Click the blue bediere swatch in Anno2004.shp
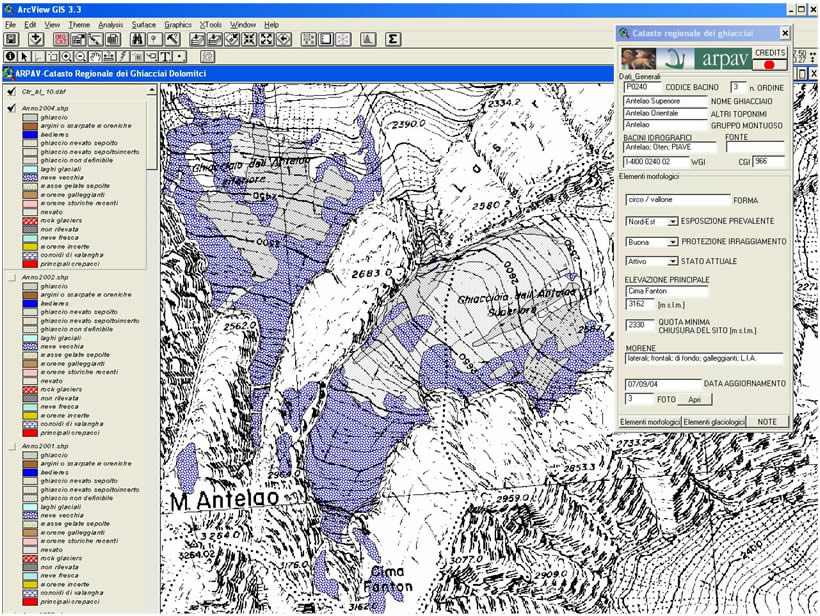 pyautogui.click(x=30, y=135)
